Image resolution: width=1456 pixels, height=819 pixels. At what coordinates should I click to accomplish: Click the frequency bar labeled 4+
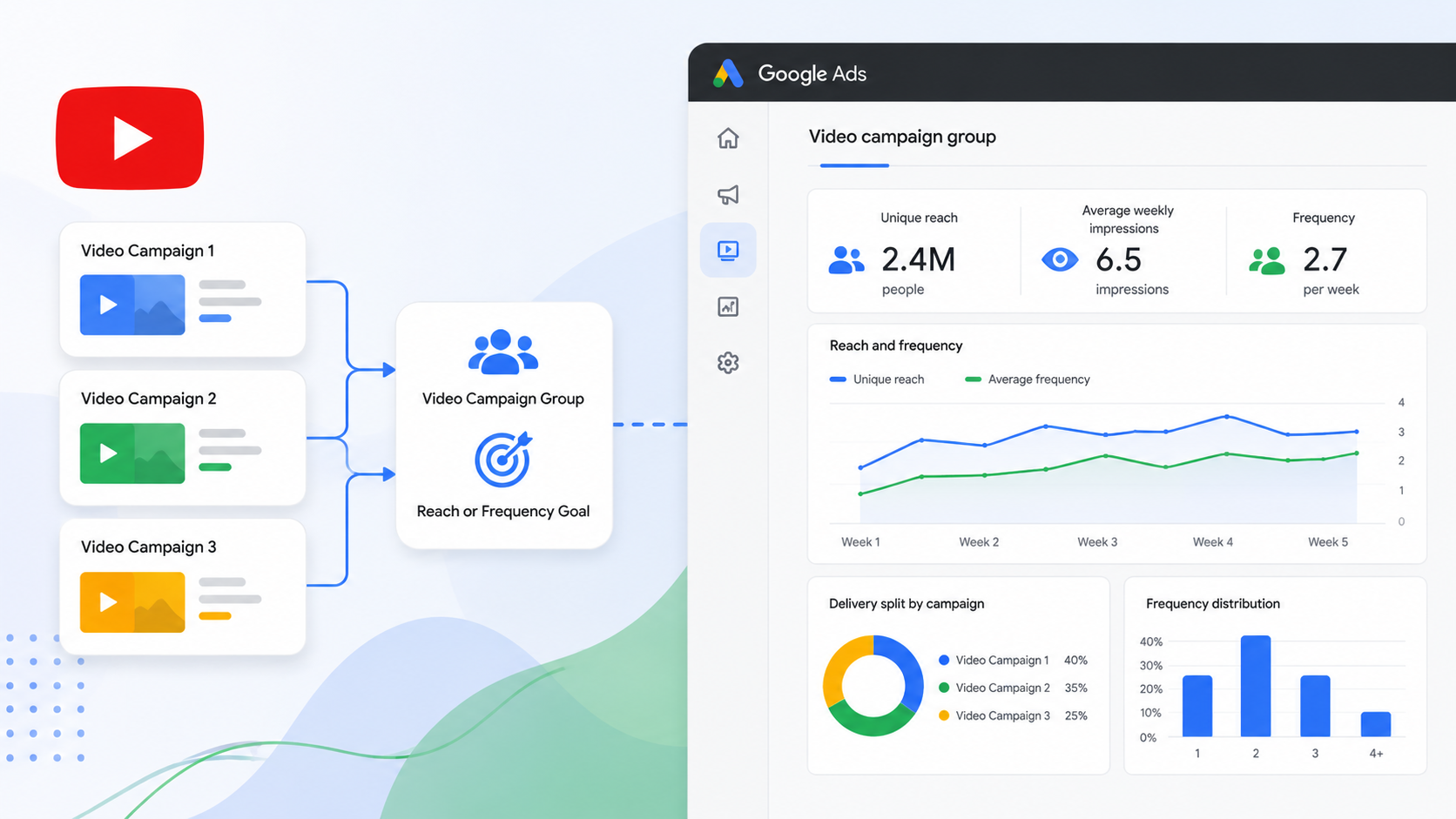[x=1376, y=724]
